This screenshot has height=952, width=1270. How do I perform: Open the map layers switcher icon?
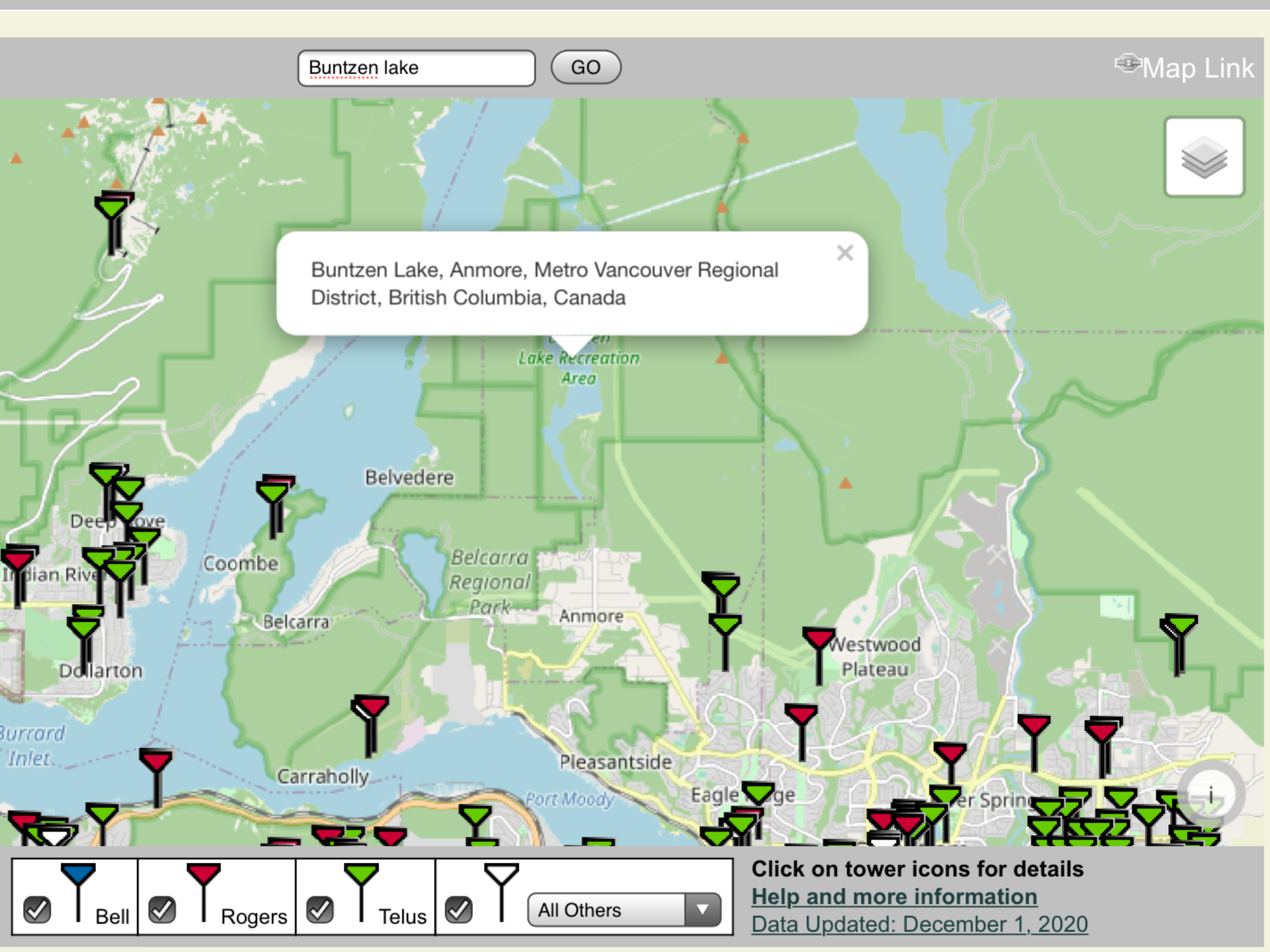(x=1204, y=157)
